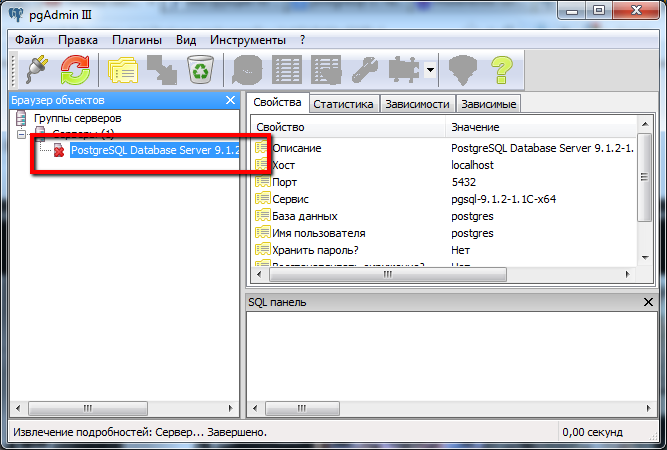Click SQL panel scroll right arrow
Viewport: 667px width, 450px height.
[649, 408]
